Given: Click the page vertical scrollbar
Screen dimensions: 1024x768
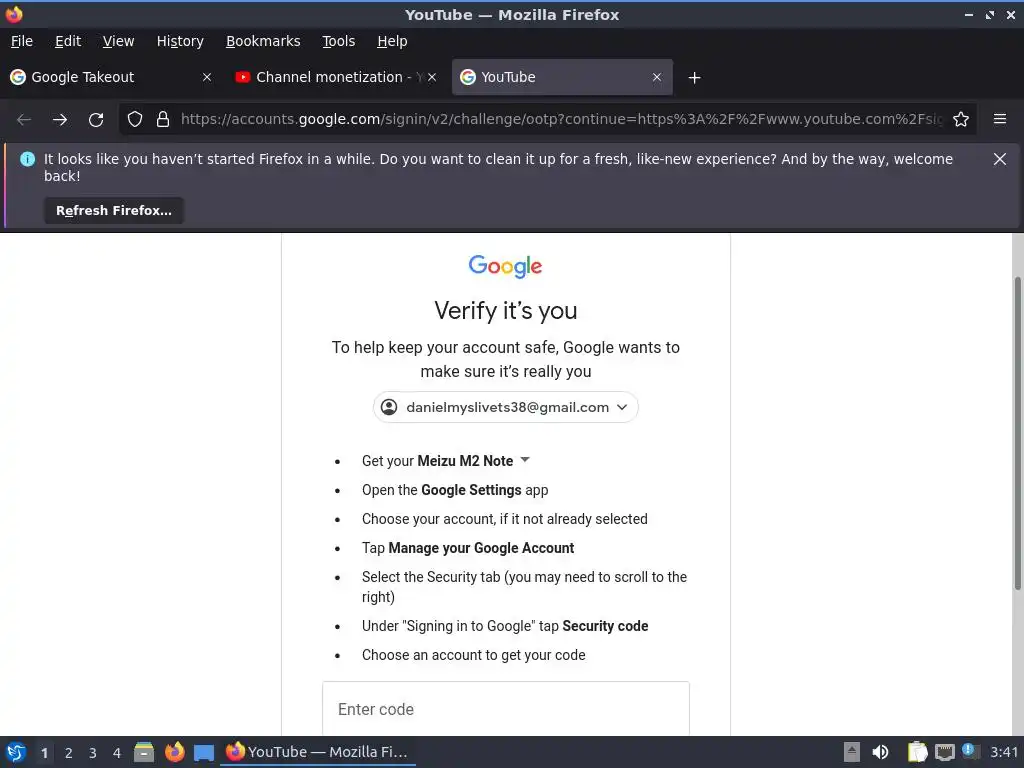Looking at the screenshot, I should (1017, 434).
